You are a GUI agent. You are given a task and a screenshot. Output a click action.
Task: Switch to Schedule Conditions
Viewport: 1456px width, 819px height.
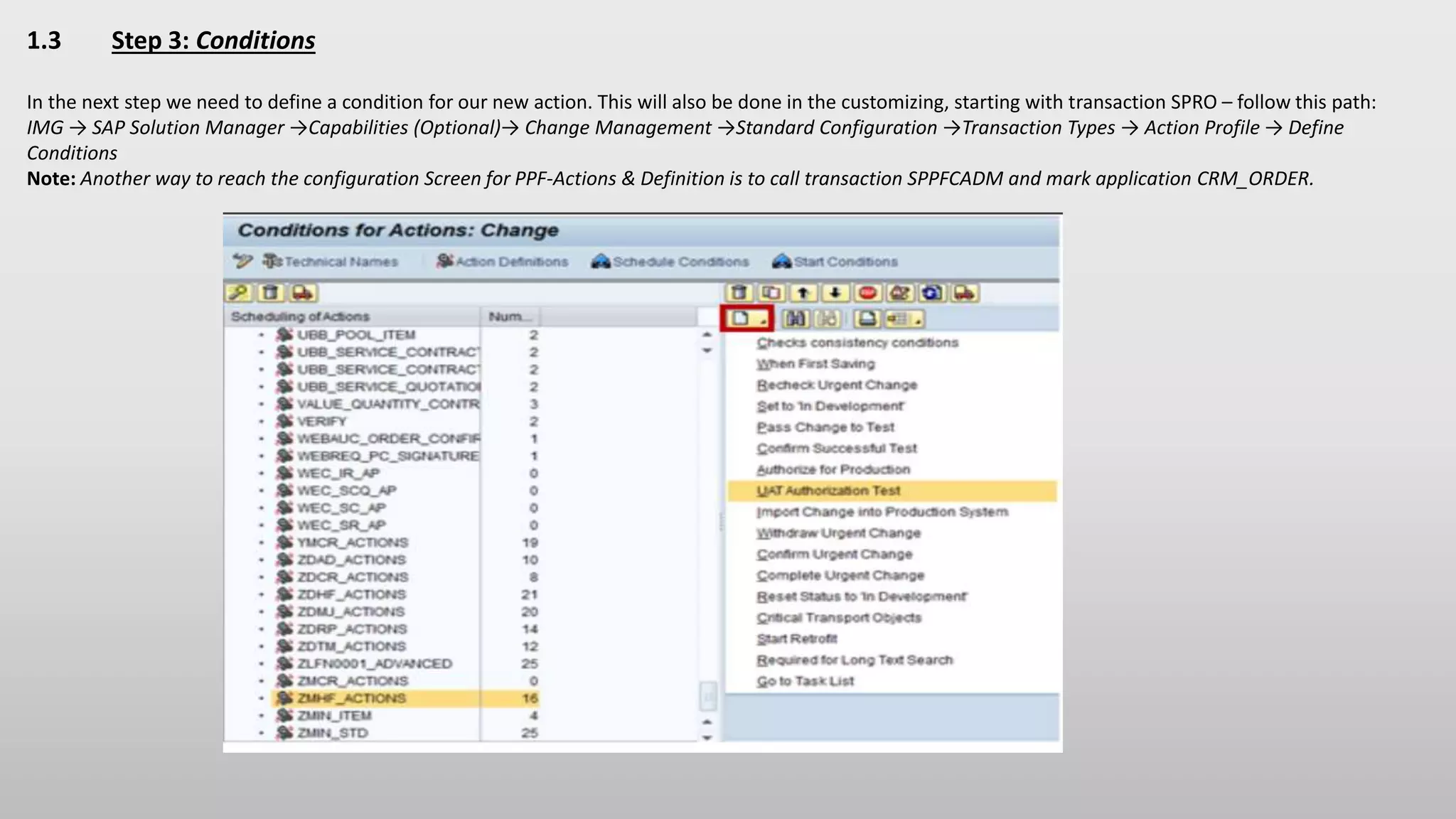(670, 262)
